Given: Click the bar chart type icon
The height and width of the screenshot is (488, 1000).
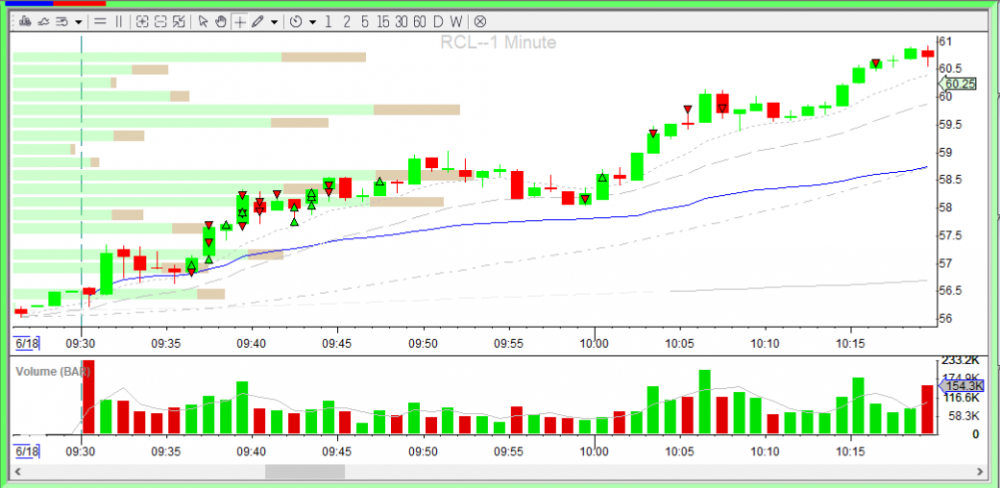Looking at the screenshot, I should coord(24,21).
